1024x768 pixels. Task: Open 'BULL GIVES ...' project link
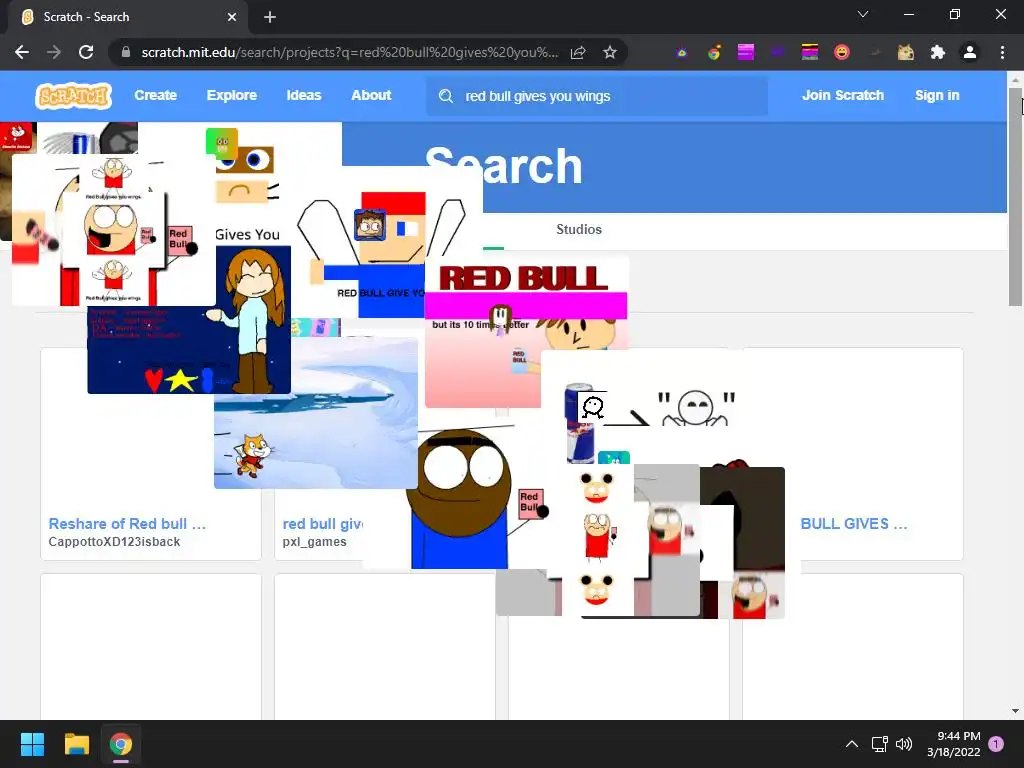854,524
